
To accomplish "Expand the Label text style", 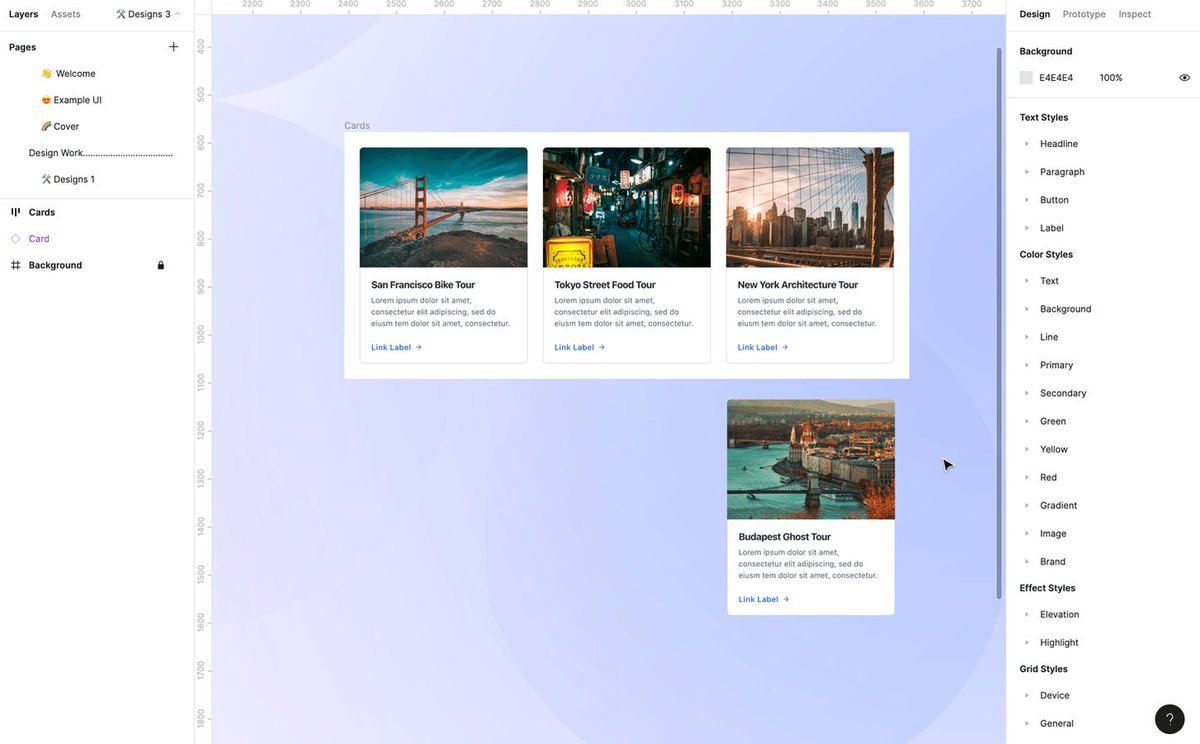I will 1027,228.
